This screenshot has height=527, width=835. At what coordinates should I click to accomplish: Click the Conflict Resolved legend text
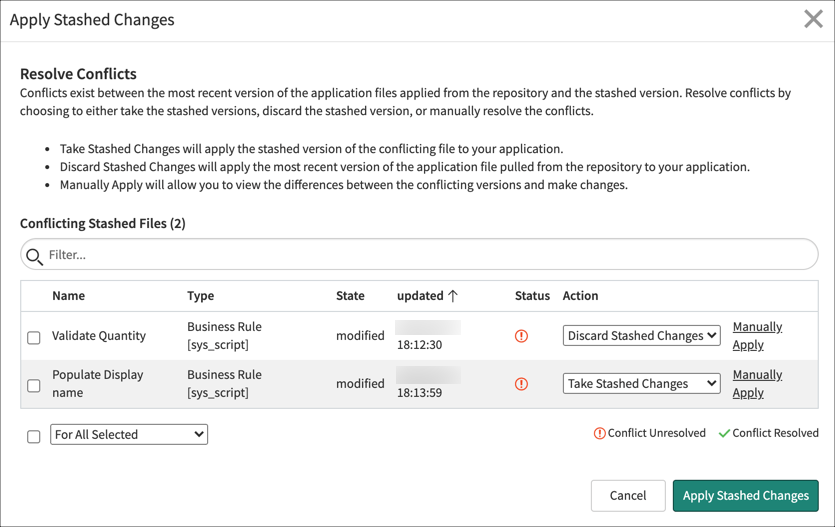point(775,433)
